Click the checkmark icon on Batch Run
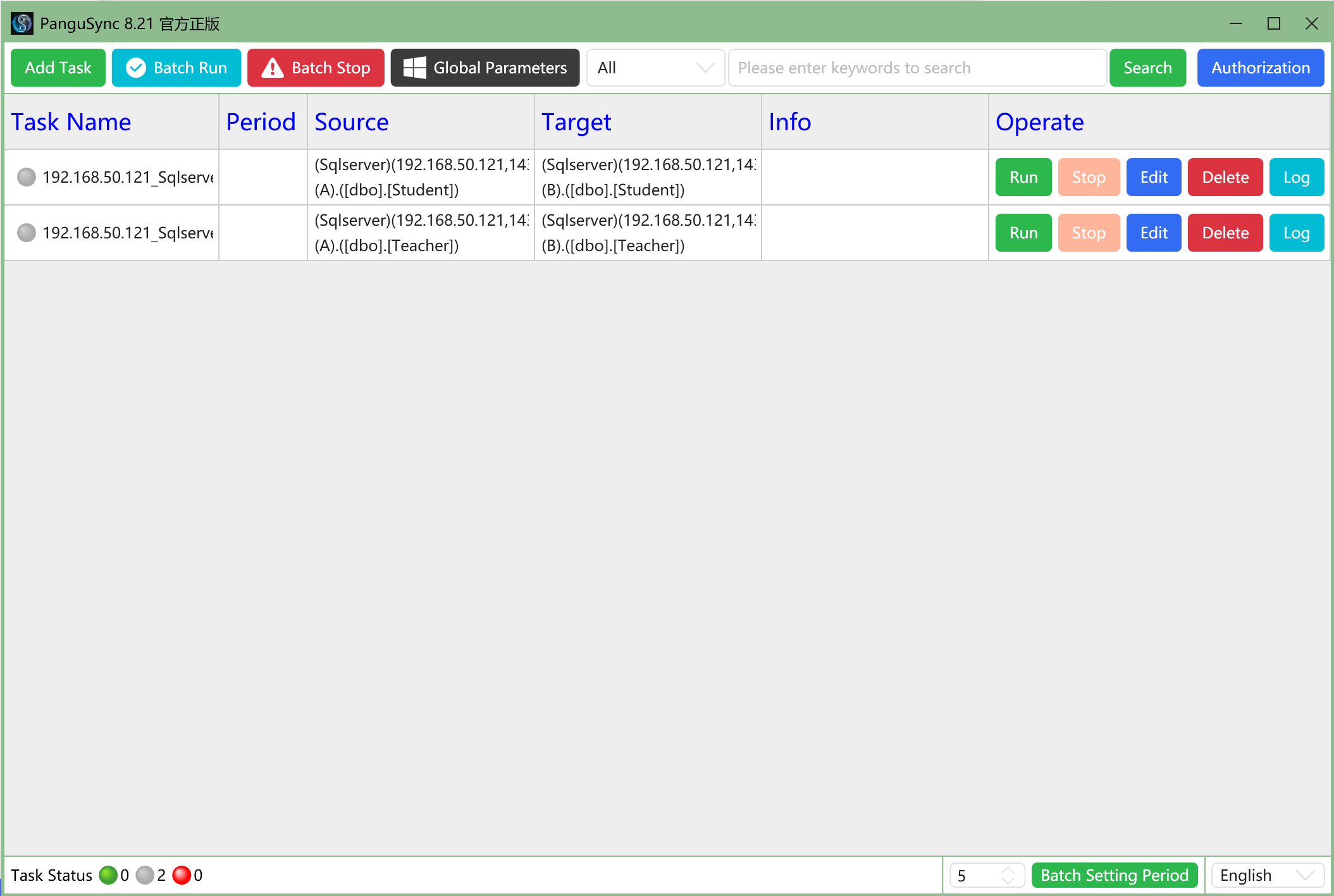1334x896 pixels. tap(136, 68)
